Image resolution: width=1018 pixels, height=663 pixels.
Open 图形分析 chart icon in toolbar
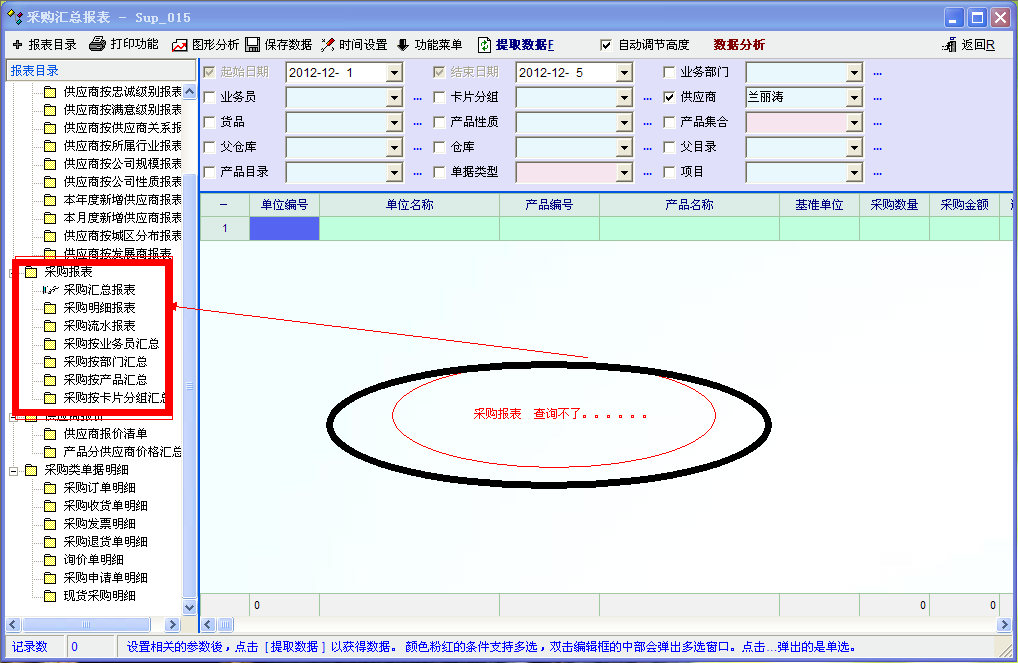click(x=180, y=45)
